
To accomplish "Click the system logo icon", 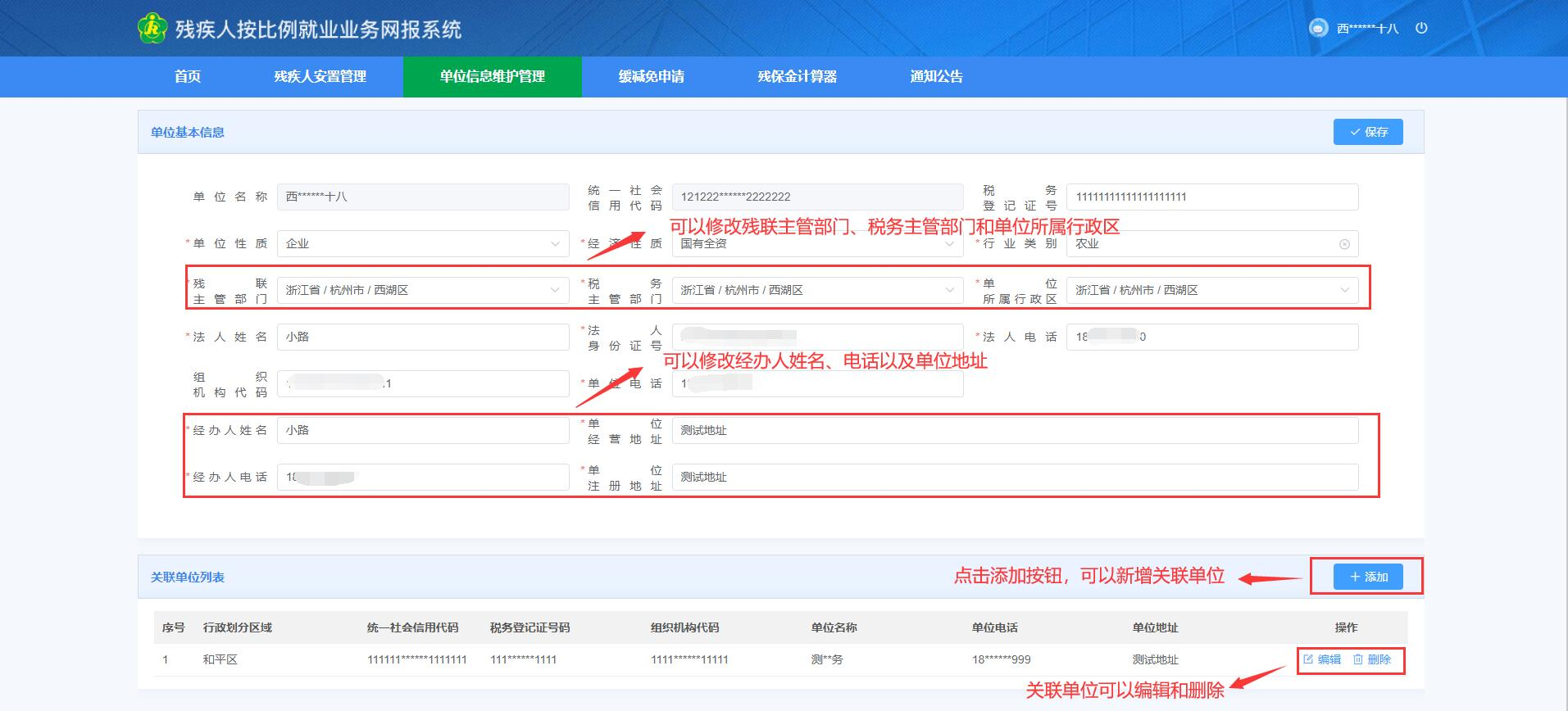I will [152, 29].
